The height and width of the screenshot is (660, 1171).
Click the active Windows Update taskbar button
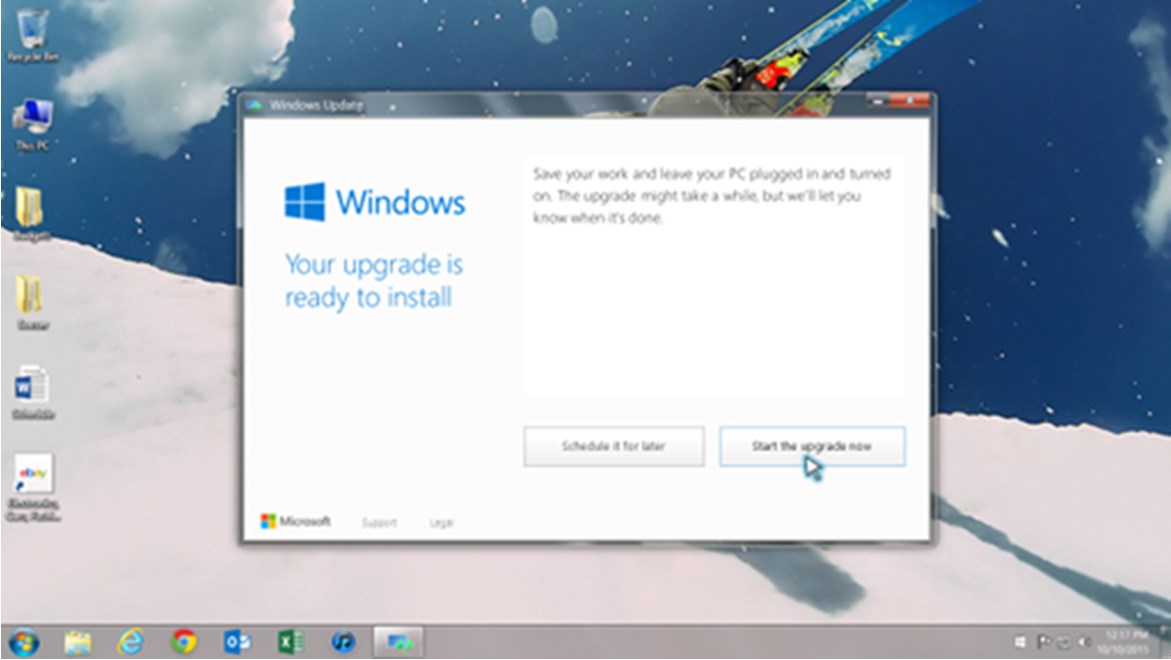398,642
